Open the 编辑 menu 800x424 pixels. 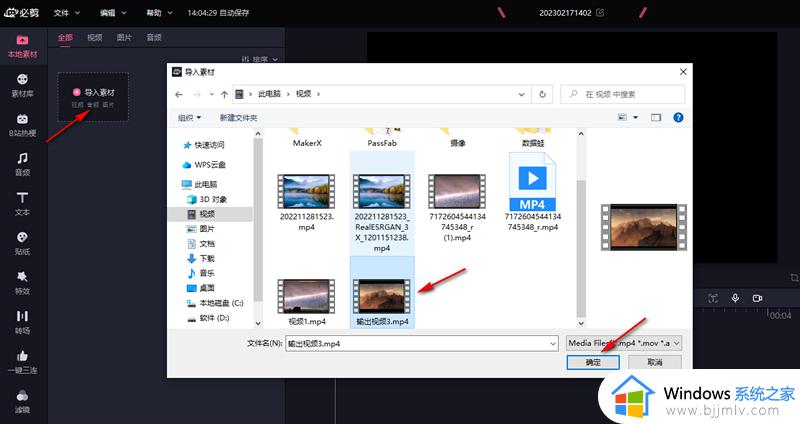[x=113, y=13]
